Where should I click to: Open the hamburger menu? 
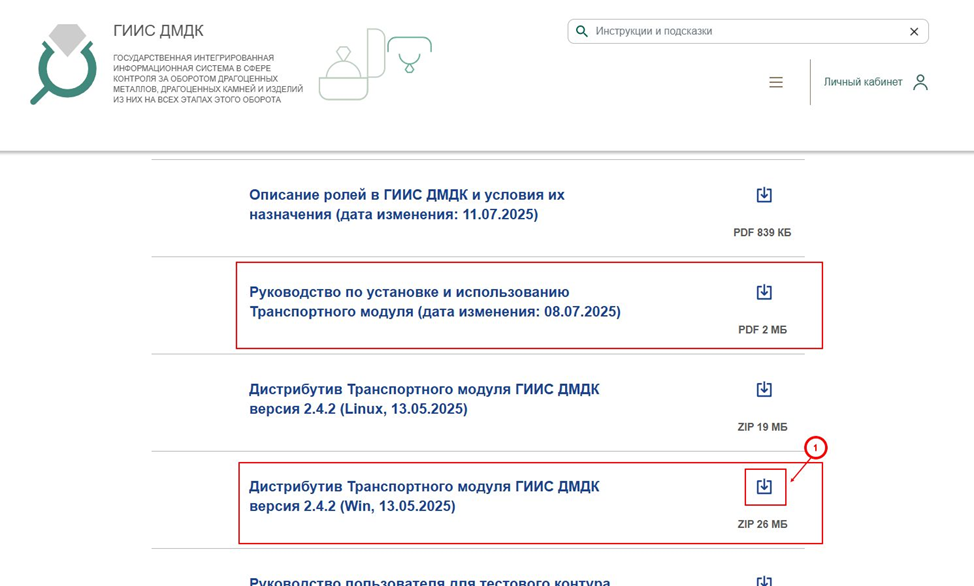[776, 82]
